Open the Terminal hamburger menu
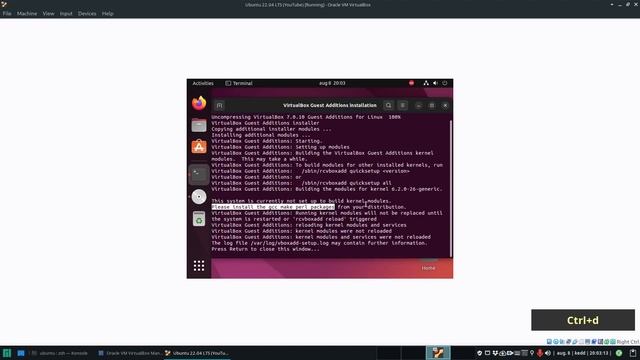Screen dimensions: 640x360 (402, 105)
